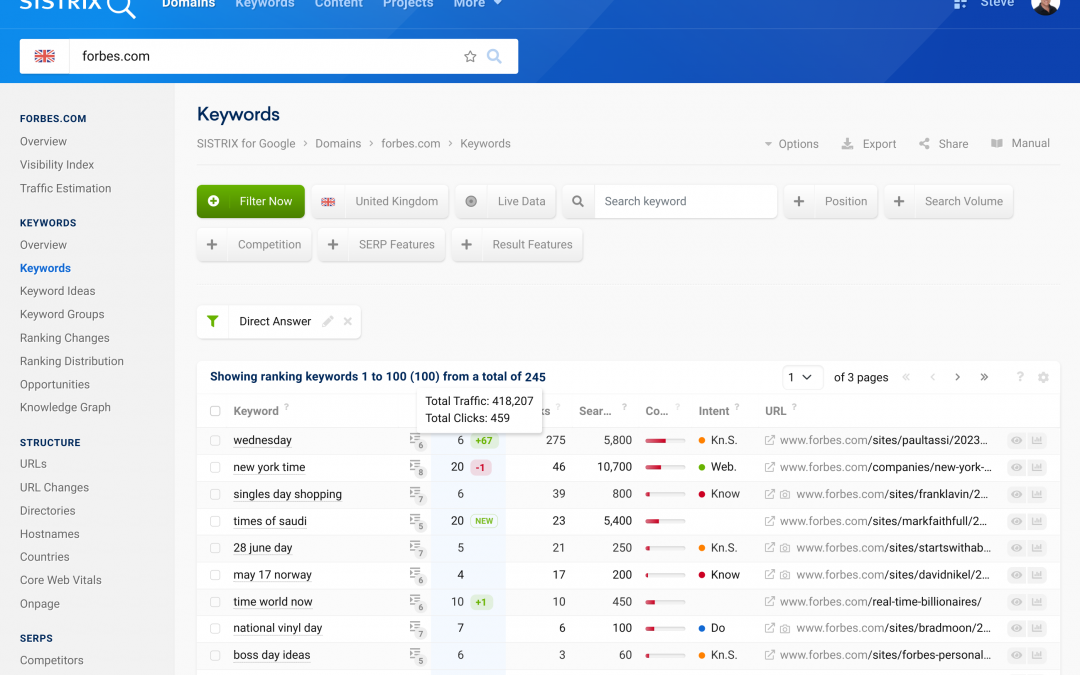Click the magnifier search icon beside forbes.com

[x=494, y=57]
